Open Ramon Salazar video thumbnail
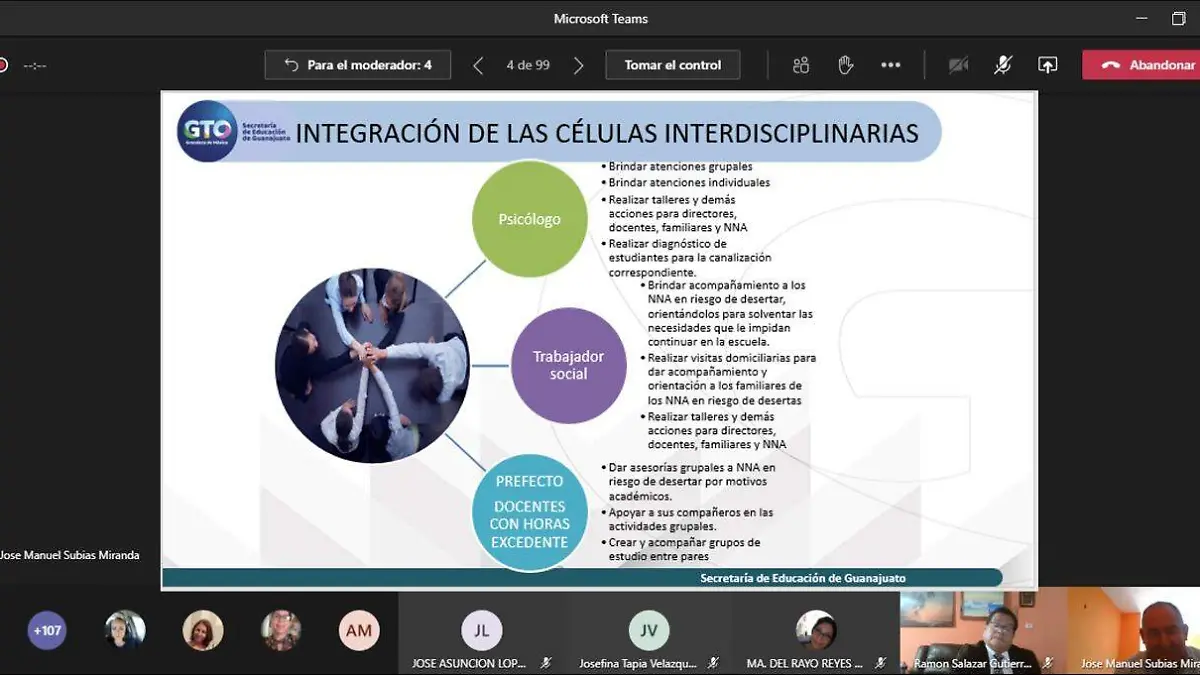Image resolution: width=1200 pixels, height=675 pixels. tap(983, 630)
